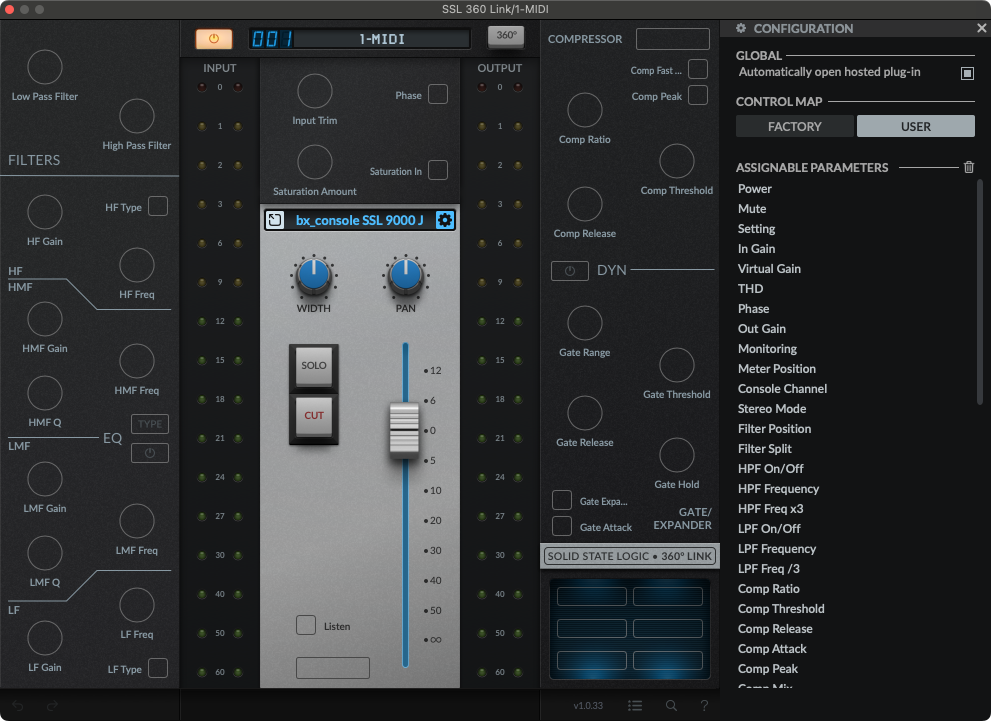Viewport: 991px width, 721px height.
Task: Check Automatically open hosted plug-in
Action: [967, 73]
